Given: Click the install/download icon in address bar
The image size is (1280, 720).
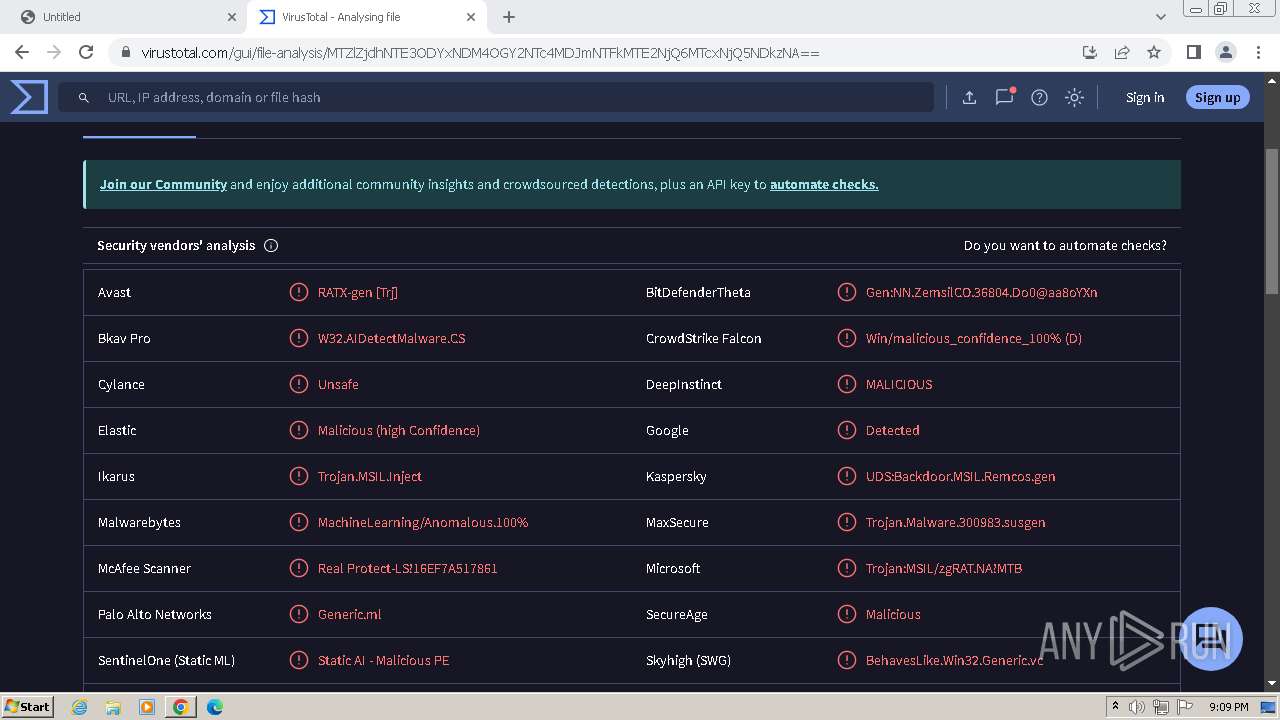Looking at the screenshot, I should pyautogui.click(x=1090, y=52).
